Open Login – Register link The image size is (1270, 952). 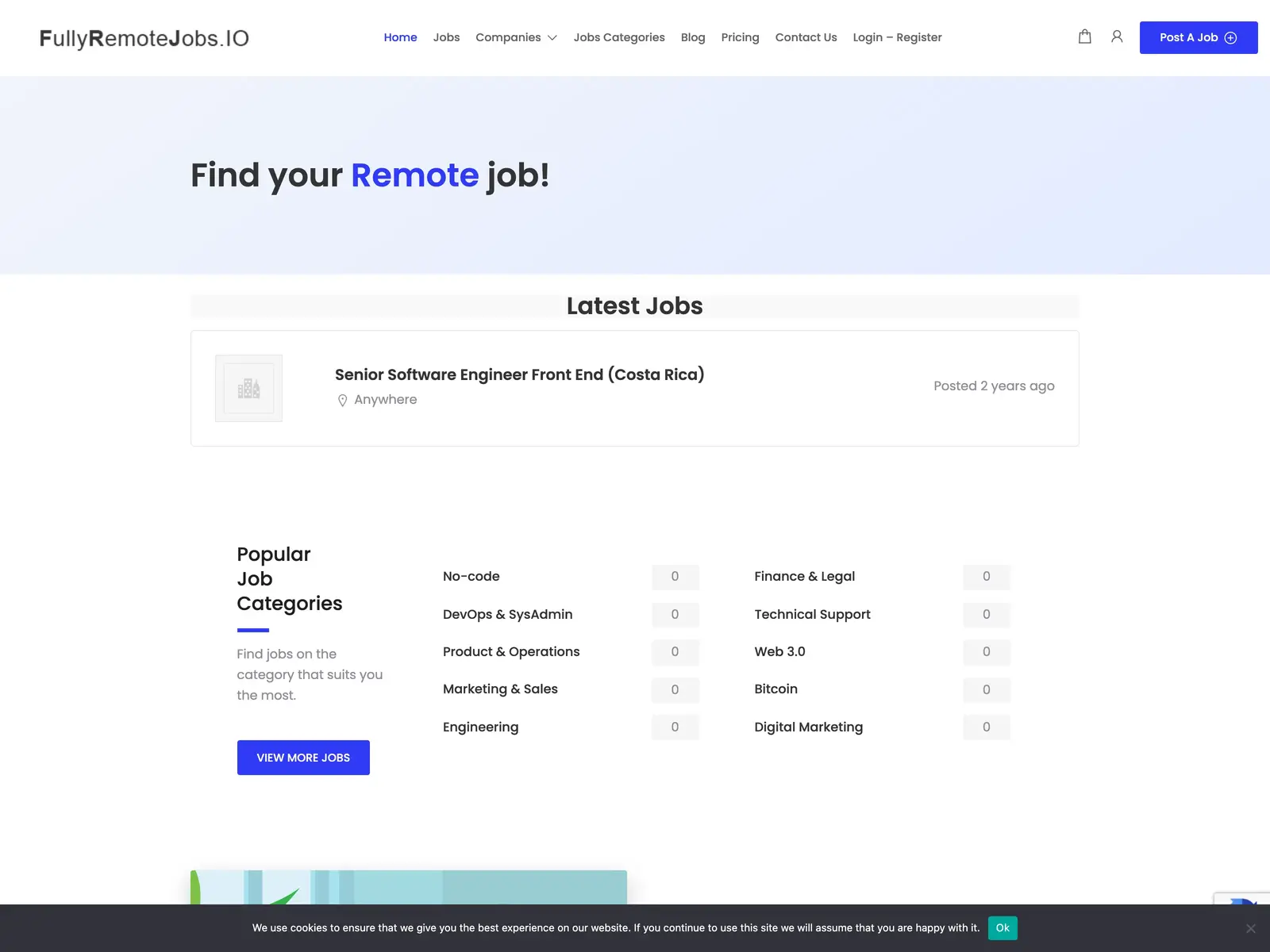coord(897,37)
